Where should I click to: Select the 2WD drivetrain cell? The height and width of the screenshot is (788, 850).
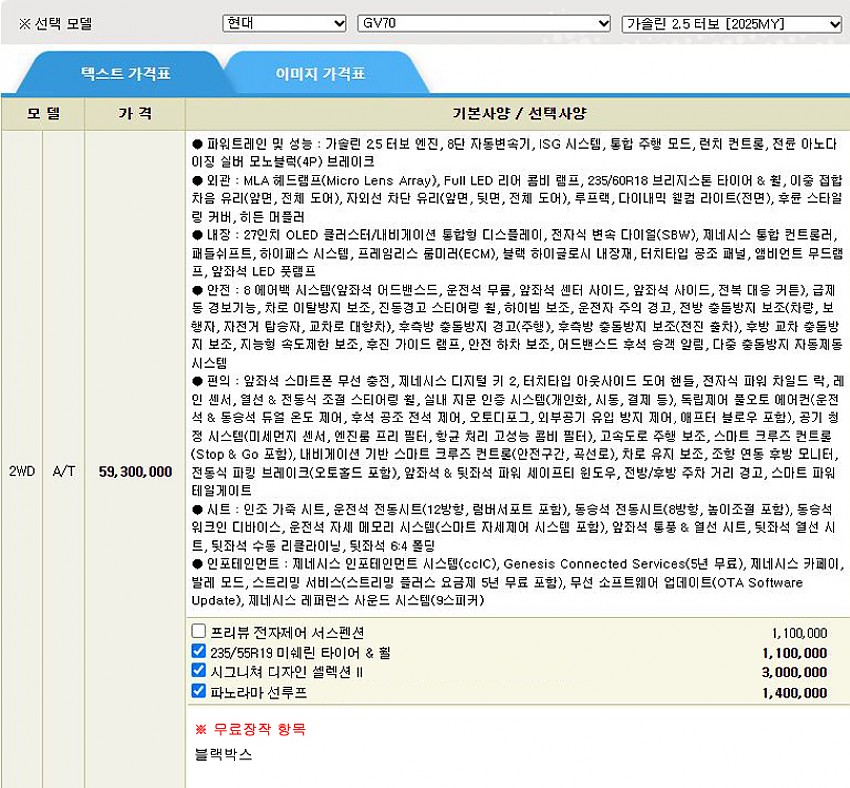21,471
